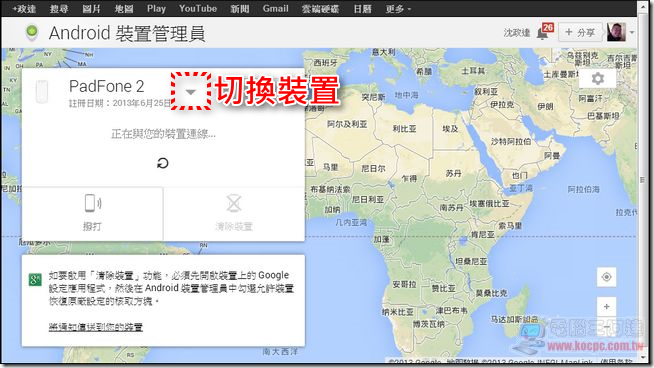Open notifications bell showing 26
This screenshot has width=654, height=368.
[545, 32]
